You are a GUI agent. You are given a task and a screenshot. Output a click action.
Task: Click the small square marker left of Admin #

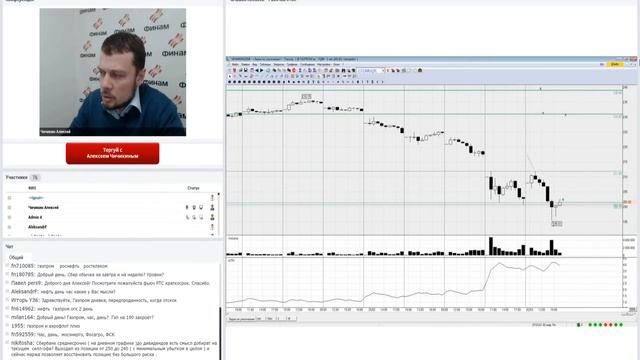point(9,217)
